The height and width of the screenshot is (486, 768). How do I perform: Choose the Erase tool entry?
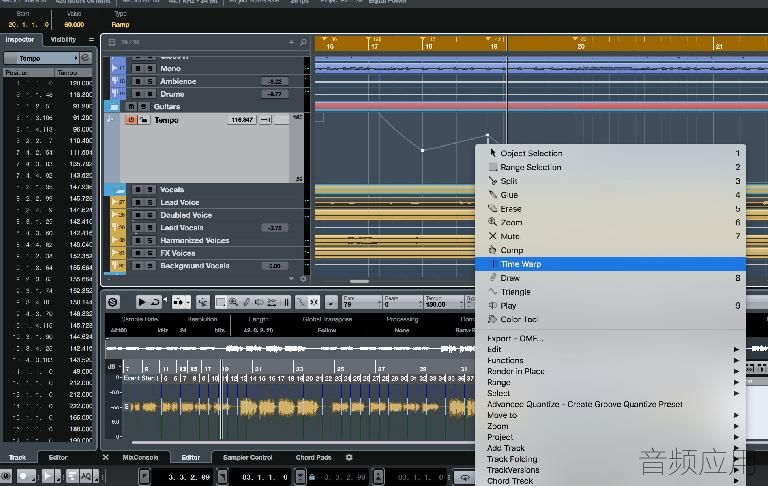pyautogui.click(x=610, y=208)
